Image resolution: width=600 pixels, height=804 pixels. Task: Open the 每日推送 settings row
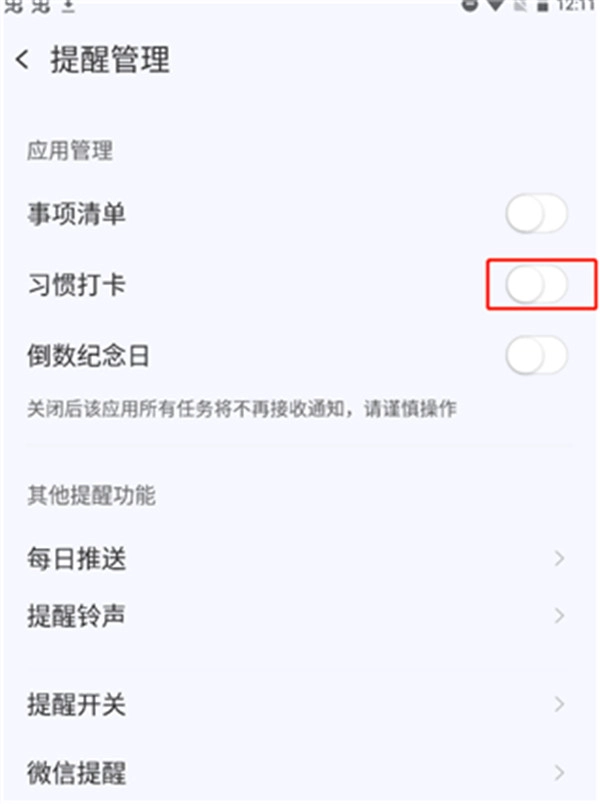[x=300, y=558]
